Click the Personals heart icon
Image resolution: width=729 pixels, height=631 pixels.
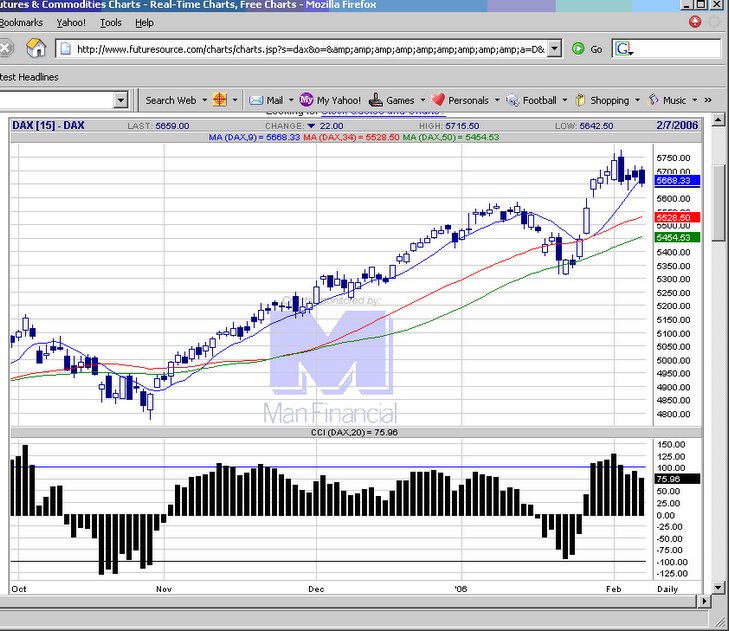[438, 100]
